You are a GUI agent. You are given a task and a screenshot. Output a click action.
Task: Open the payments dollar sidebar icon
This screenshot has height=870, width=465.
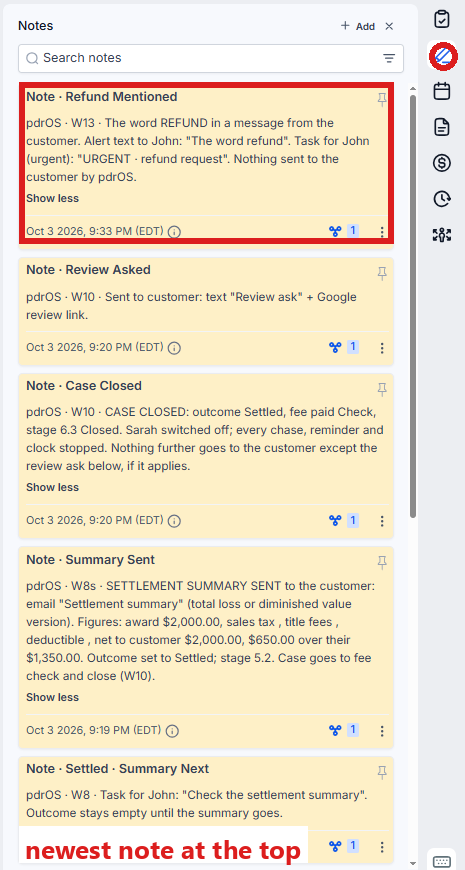click(x=442, y=163)
